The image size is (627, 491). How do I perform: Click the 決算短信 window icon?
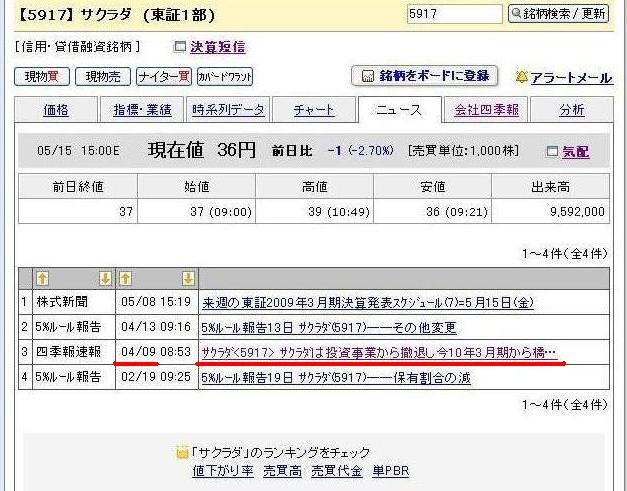tap(180, 47)
